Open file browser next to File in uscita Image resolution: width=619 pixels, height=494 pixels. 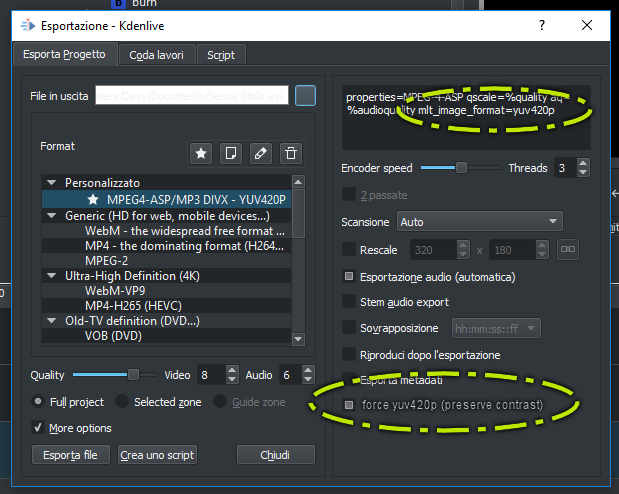coord(305,96)
